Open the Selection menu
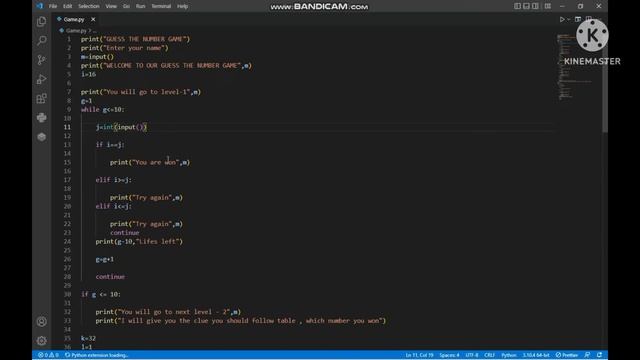This screenshot has height=360, width=640. point(89,6)
